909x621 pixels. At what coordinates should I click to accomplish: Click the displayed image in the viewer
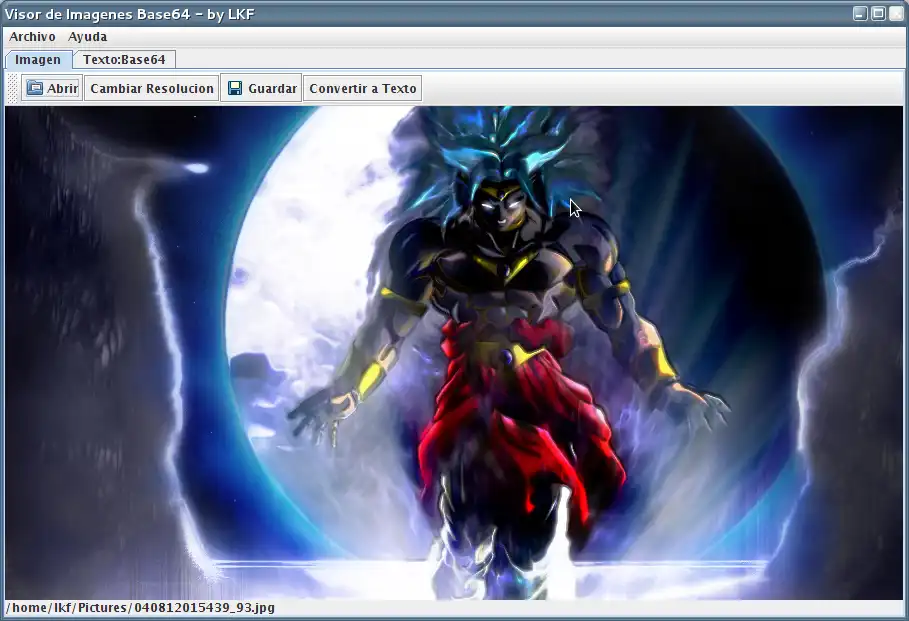[454, 353]
